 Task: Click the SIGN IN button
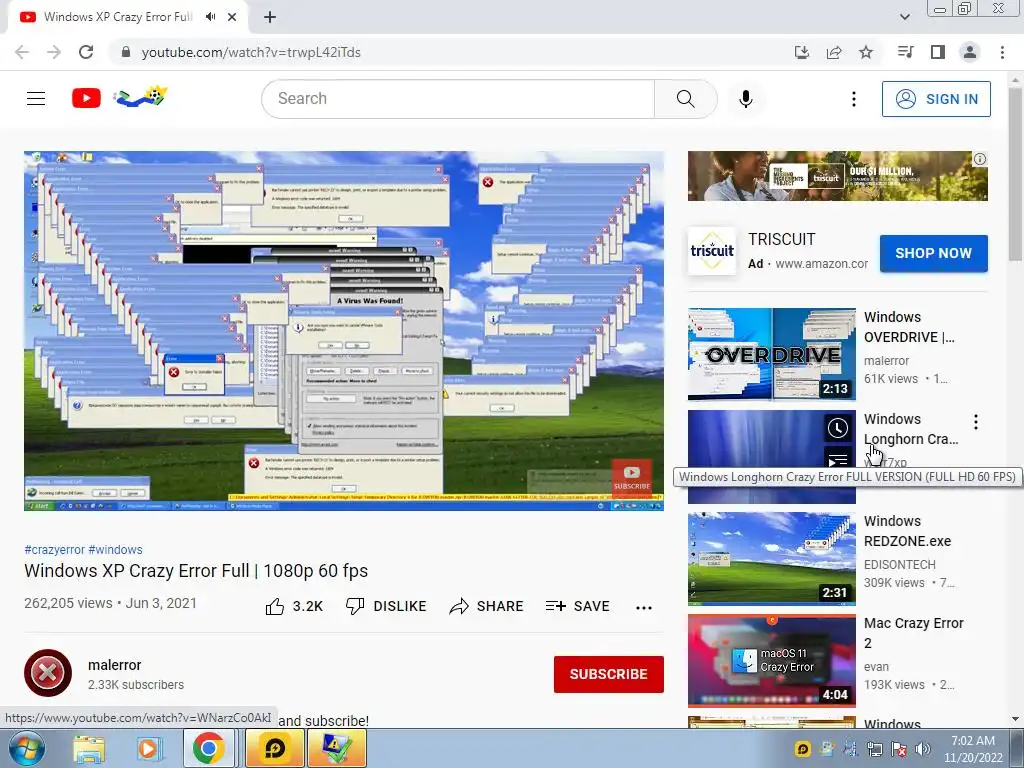[x=936, y=99]
